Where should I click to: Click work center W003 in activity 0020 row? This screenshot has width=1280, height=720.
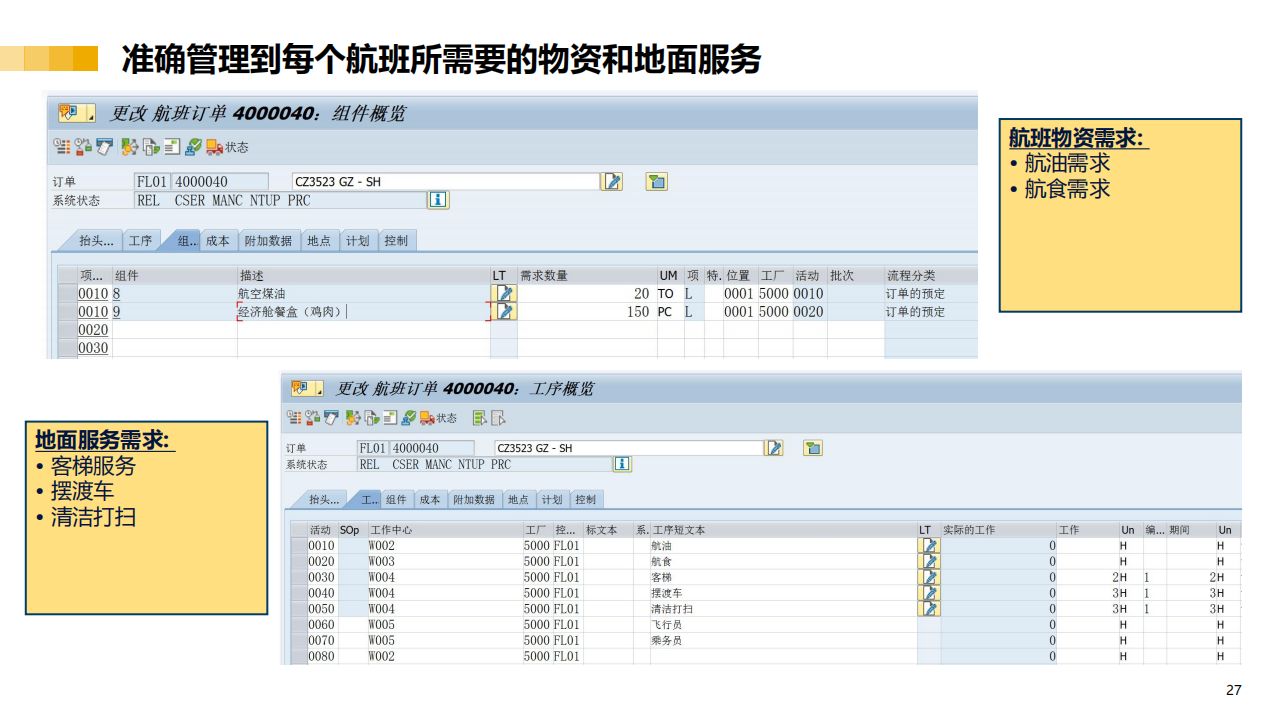tap(444, 561)
